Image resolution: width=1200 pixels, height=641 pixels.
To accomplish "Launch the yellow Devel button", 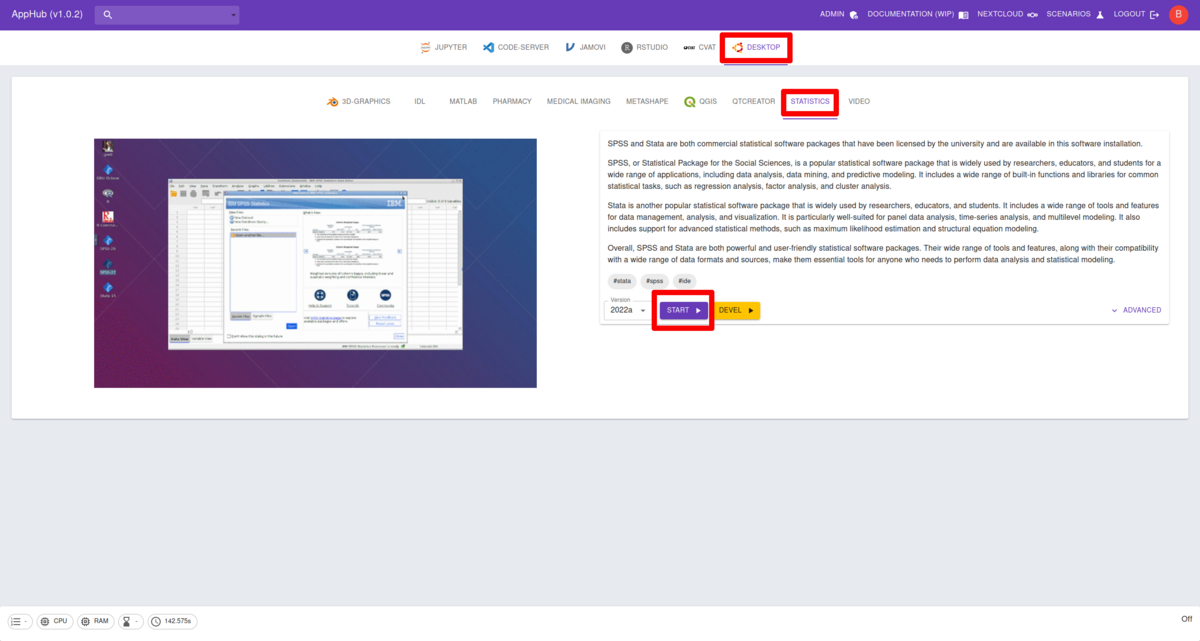I will tap(736, 310).
